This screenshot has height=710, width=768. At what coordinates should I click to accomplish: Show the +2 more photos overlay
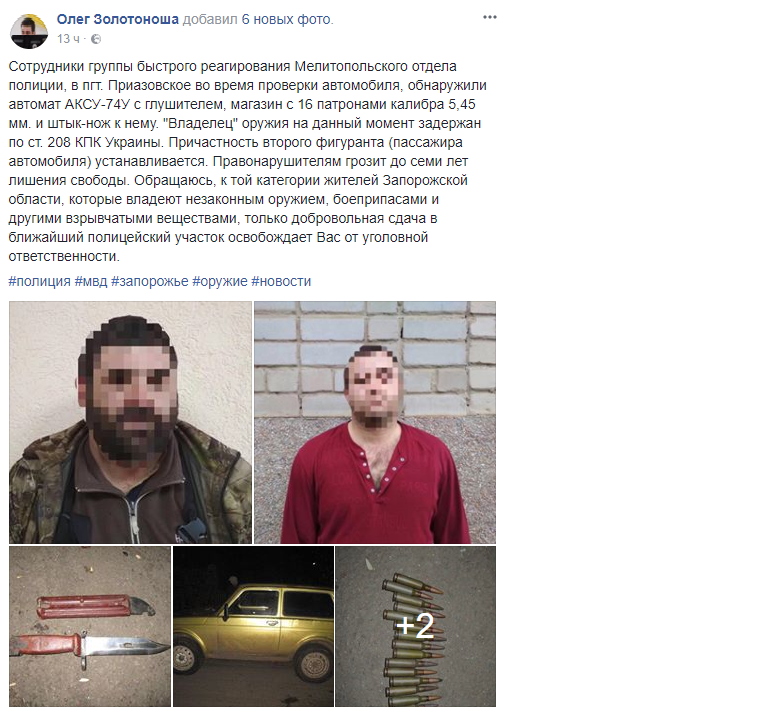[415, 626]
